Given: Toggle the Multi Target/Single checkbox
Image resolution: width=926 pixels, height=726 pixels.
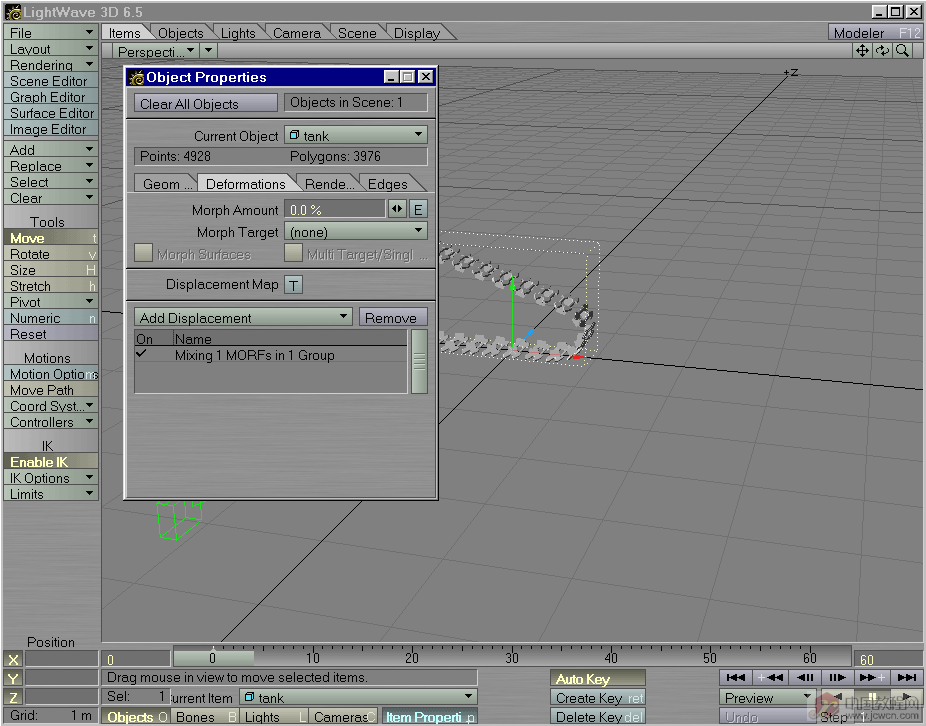Looking at the screenshot, I should coord(294,253).
